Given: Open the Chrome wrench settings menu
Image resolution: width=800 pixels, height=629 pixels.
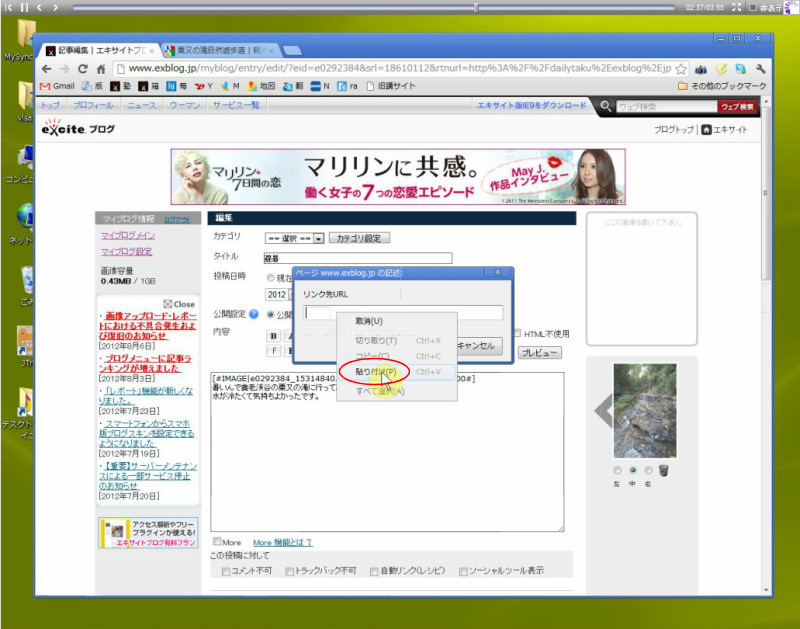Looking at the screenshot, I should click(761, 69).
